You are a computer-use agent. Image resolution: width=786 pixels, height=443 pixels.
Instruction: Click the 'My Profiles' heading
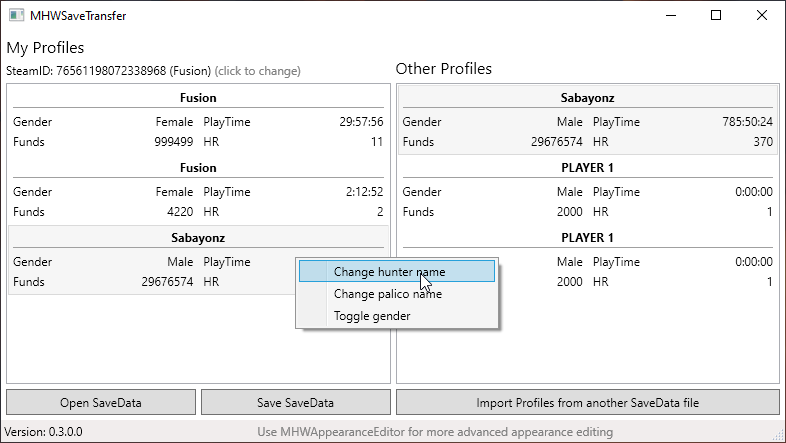coord(45,48)
